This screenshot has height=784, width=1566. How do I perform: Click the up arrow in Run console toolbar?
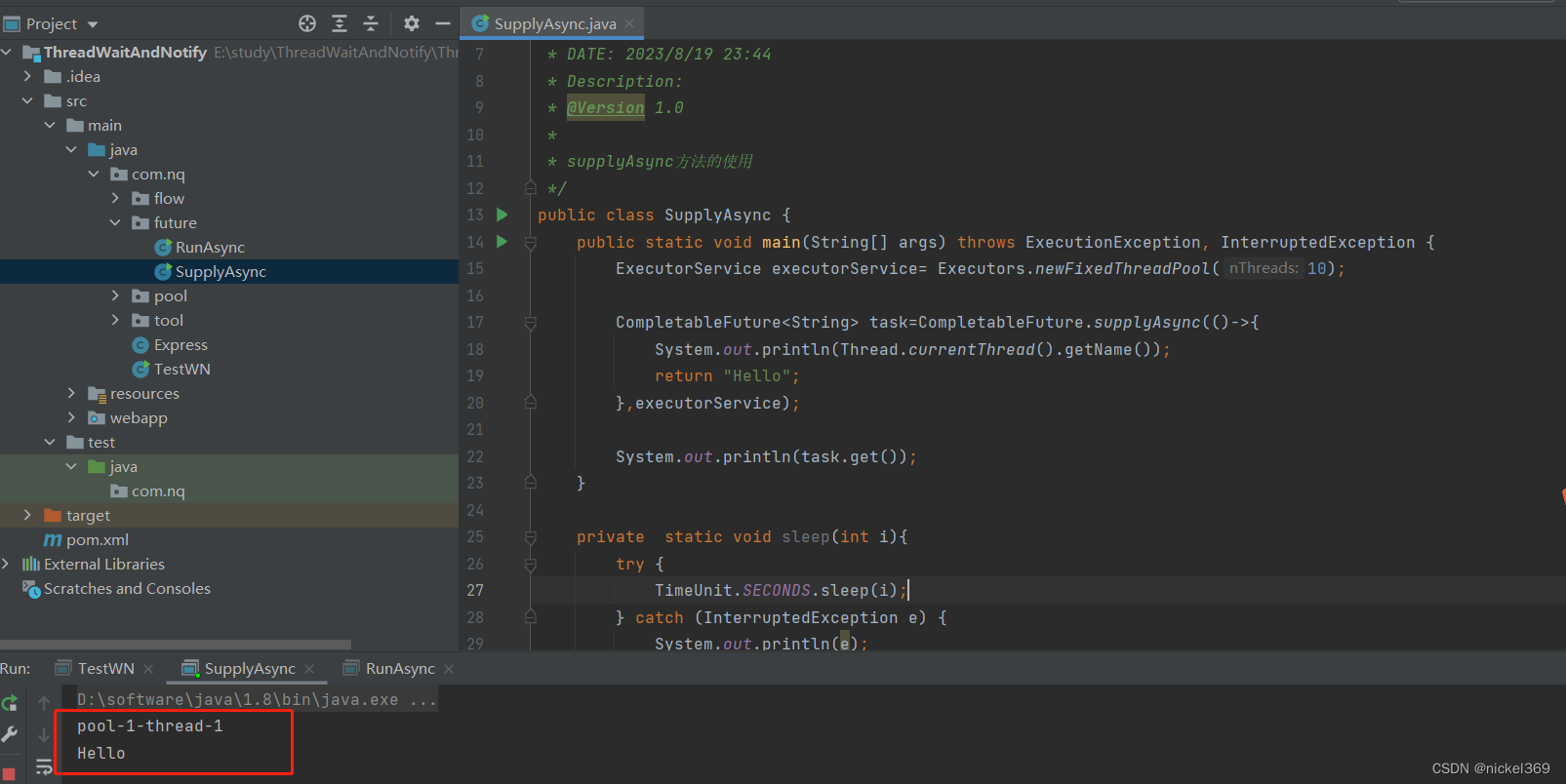pyautogui.click(x=44, y=702)
